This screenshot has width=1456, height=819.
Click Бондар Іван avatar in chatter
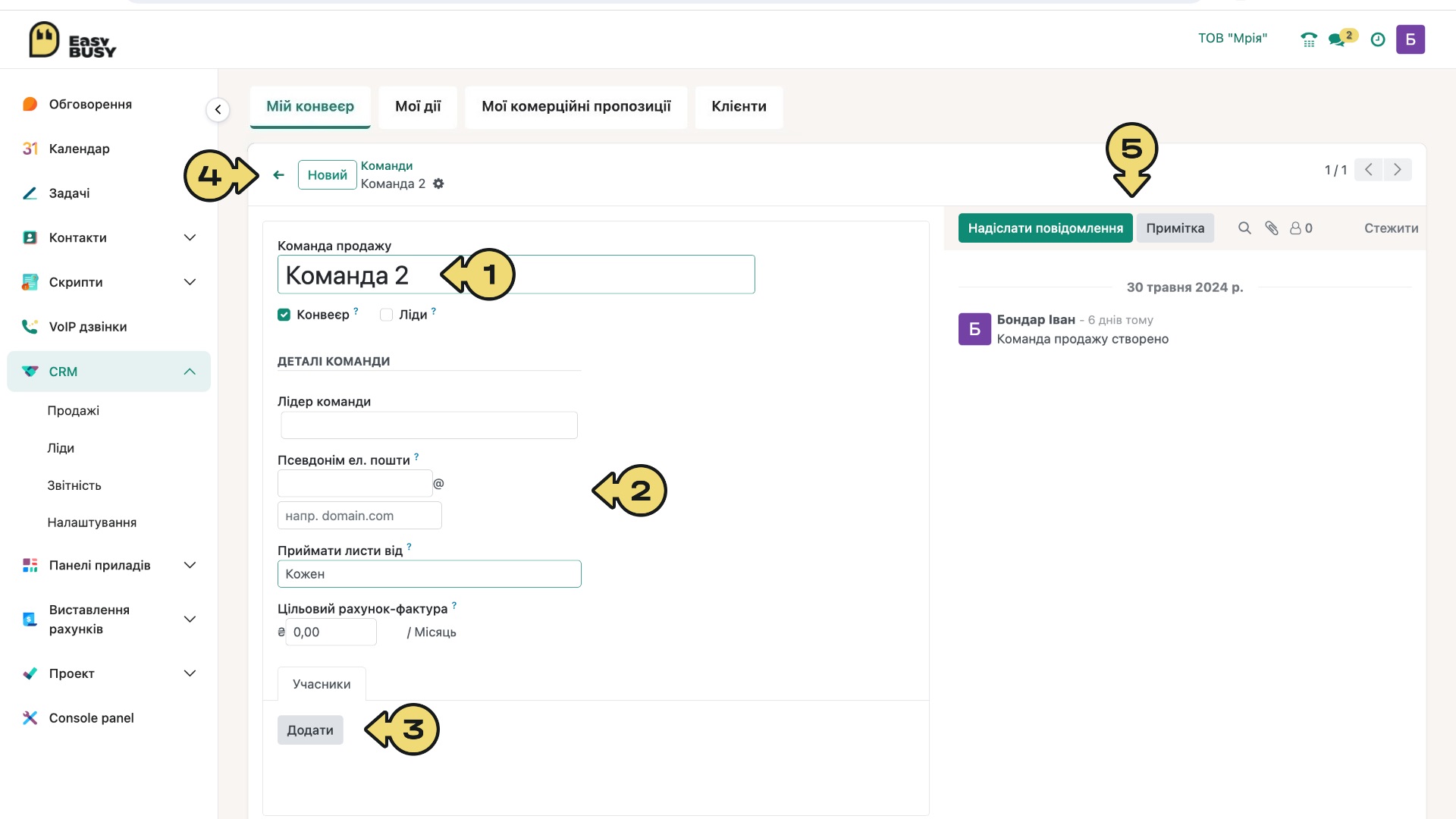(974, 329)
